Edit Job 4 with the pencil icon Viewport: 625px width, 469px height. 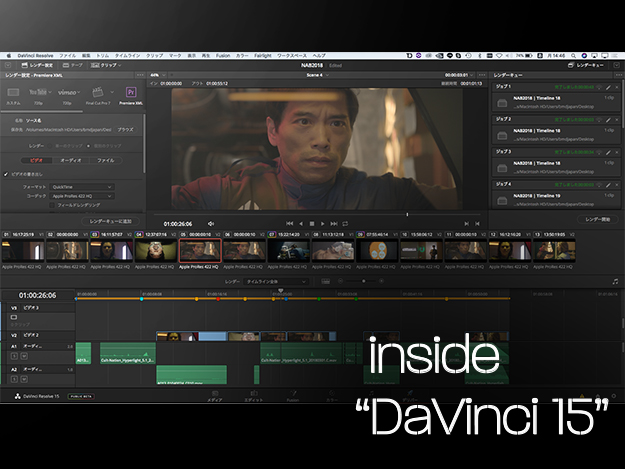click(x=608, y=185)
